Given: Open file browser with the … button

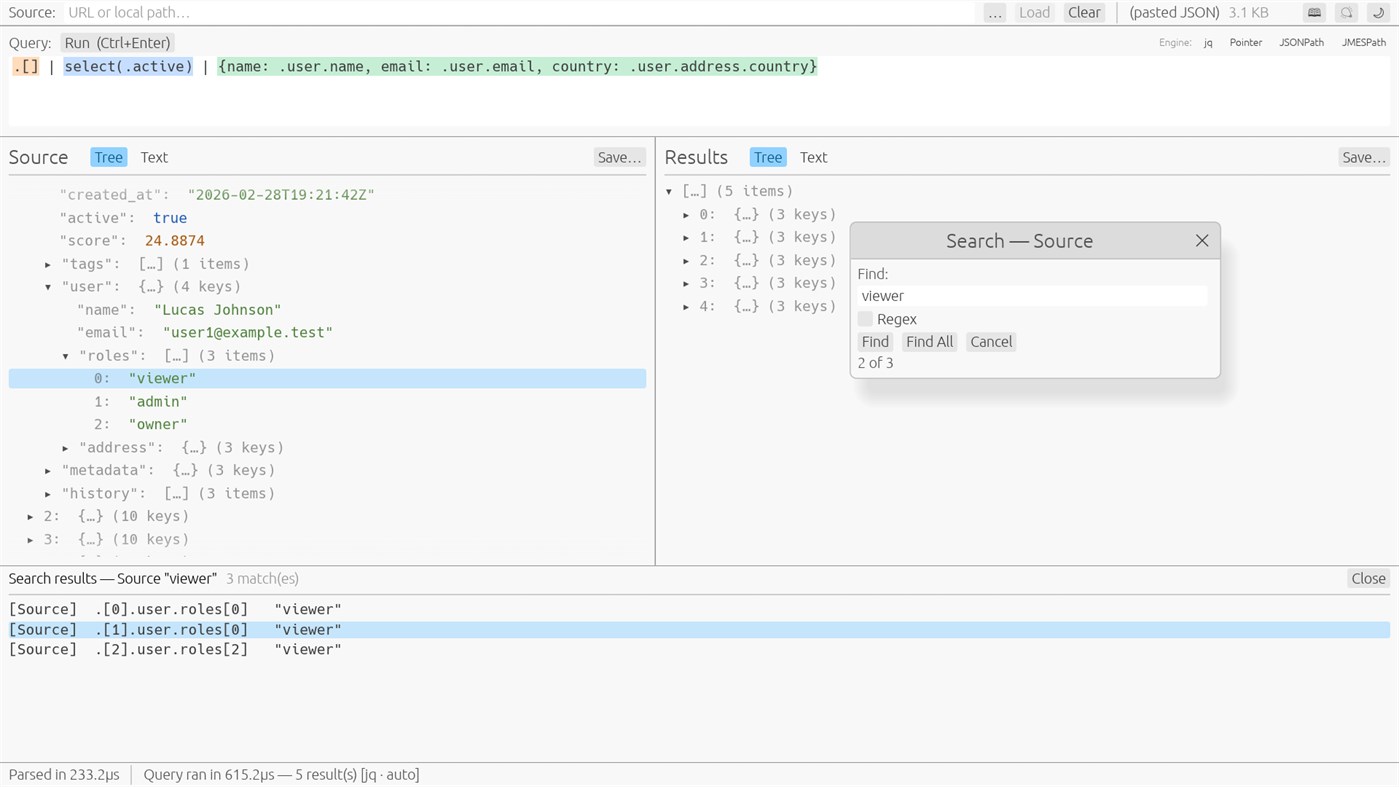Looking at the screenshot, I should [x=994, y=13].
